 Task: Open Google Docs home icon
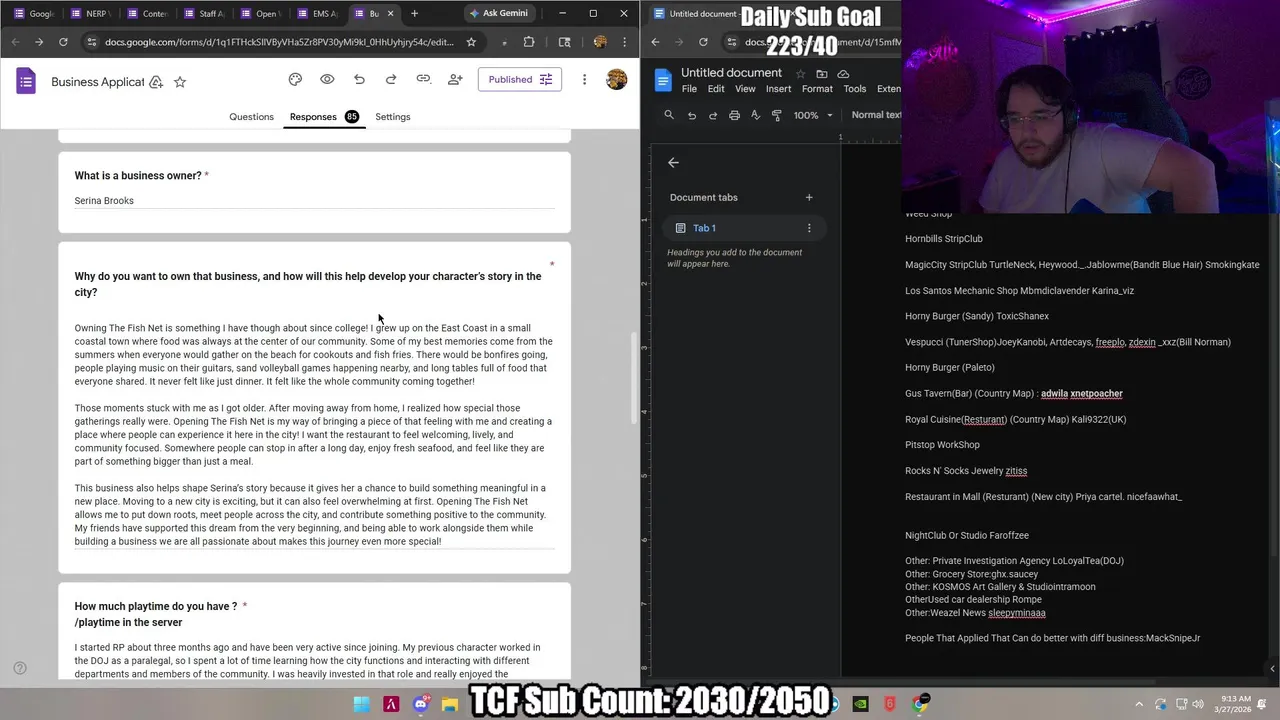click(x=663, y=81)
